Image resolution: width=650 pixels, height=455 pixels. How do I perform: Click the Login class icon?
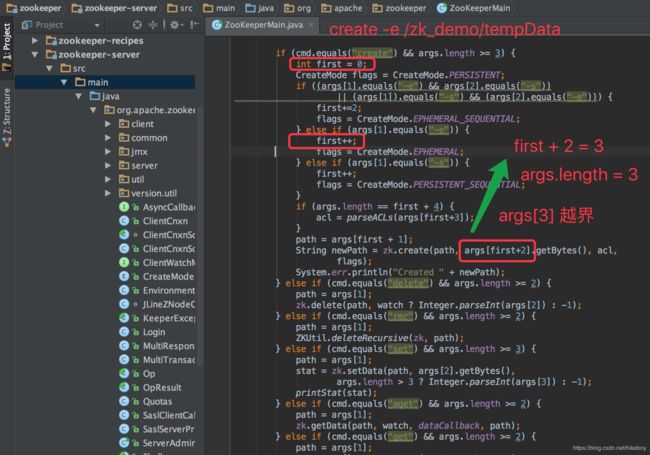(124, 332)
